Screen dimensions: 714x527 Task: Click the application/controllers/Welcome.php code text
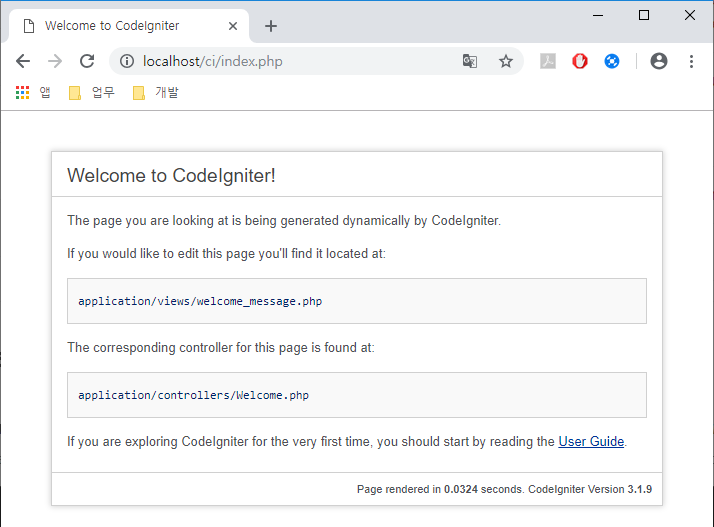click(x=194, y=395)
